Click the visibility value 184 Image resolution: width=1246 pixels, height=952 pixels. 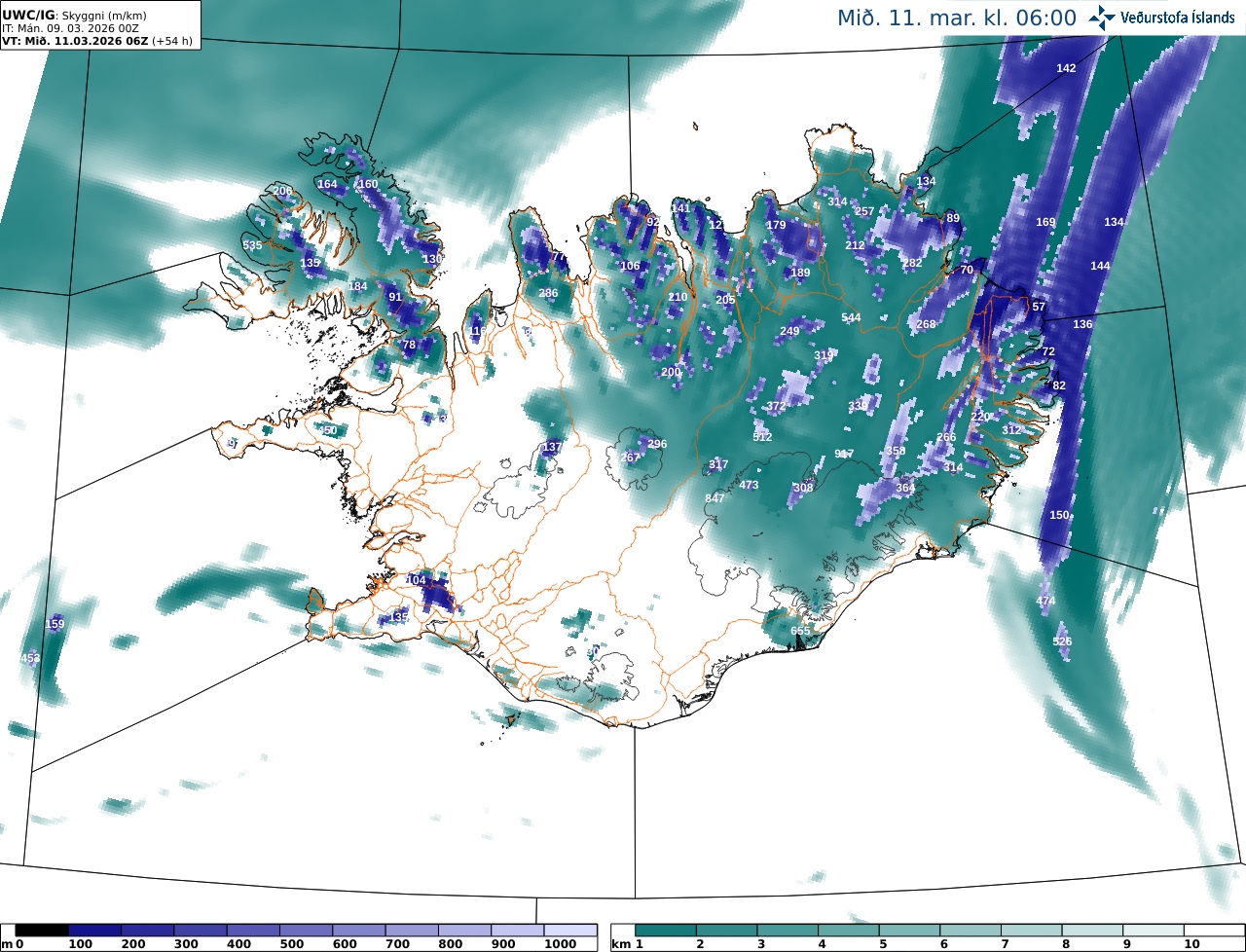[x=358, y=286]
